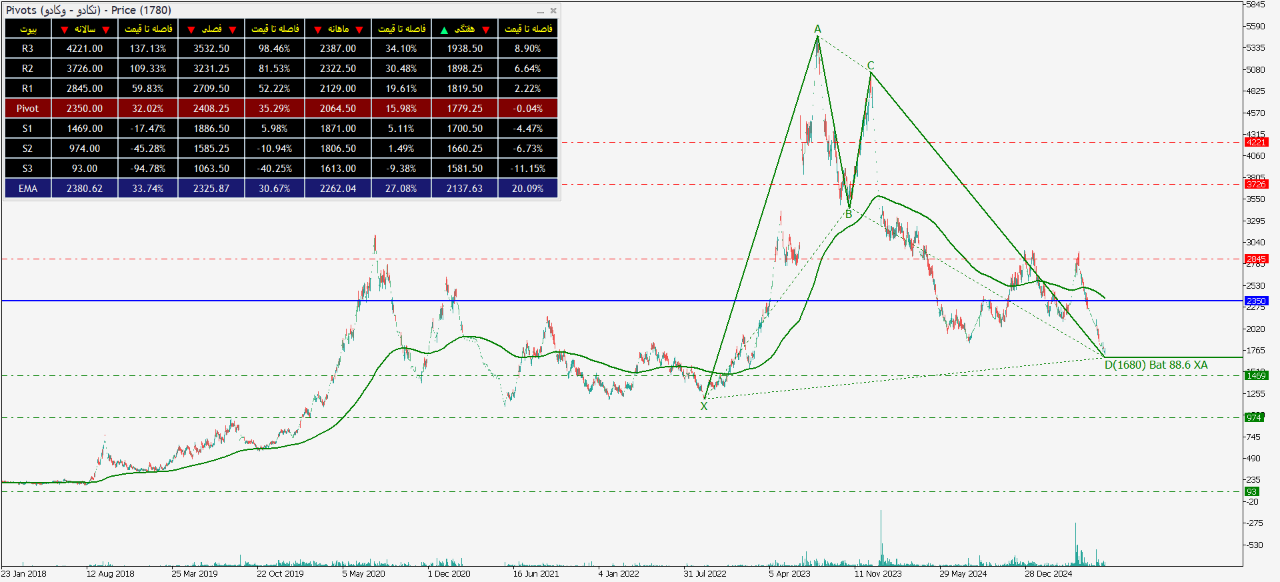Screen dimensions: 1280x582
Task: Click the left red arrow beside ماهانه
Action: coord(318,29)
